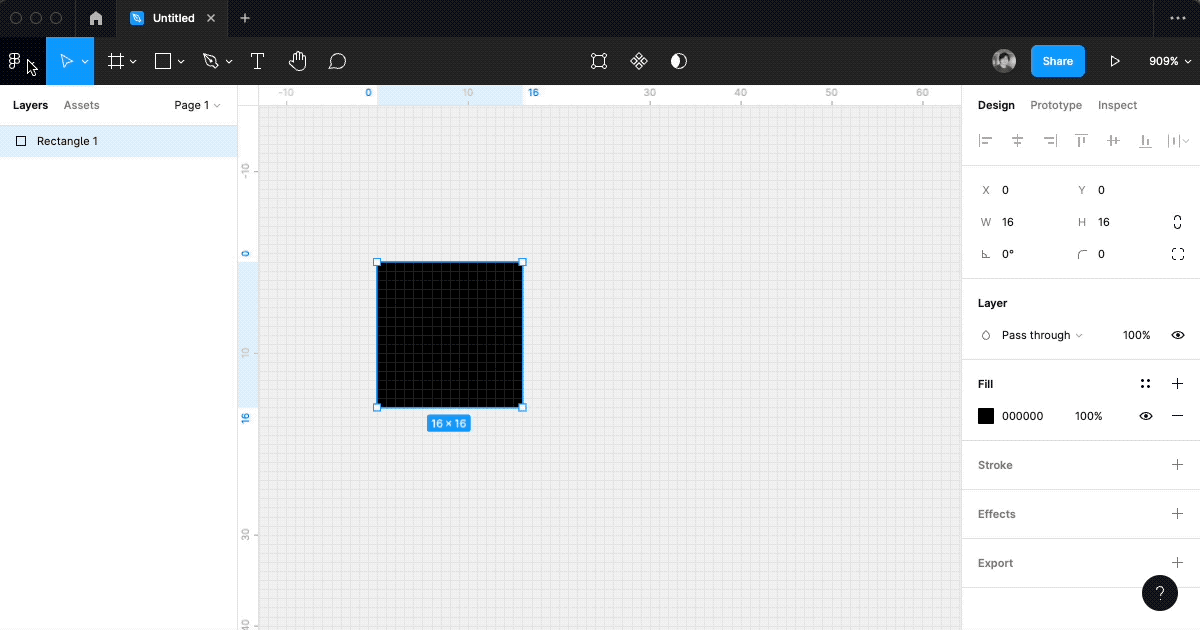Add an export setting with plus
The height and width of the screenshot is (630, 1200).
pos(1178,563)
